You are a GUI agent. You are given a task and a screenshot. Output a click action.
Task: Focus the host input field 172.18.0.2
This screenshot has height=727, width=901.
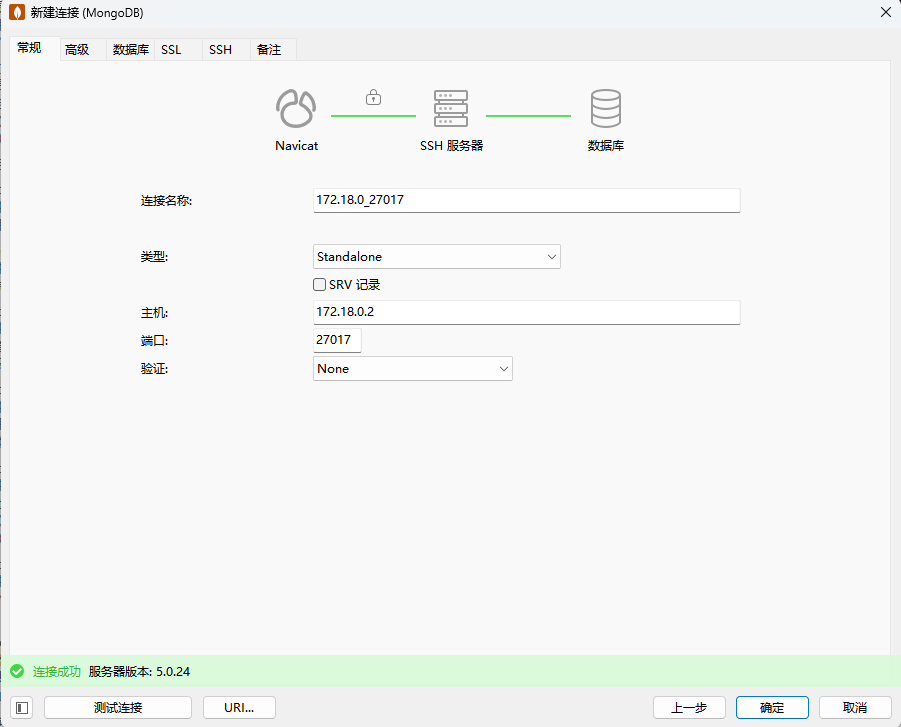click(x=526, y=312)
